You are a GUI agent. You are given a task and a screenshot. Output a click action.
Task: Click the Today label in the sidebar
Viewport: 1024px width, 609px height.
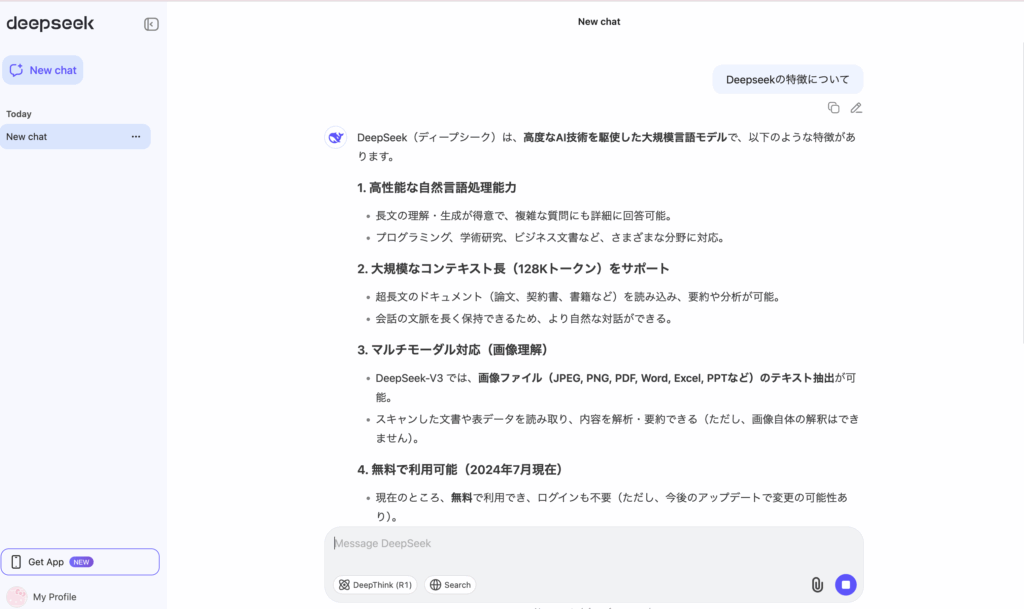[19, 114]
